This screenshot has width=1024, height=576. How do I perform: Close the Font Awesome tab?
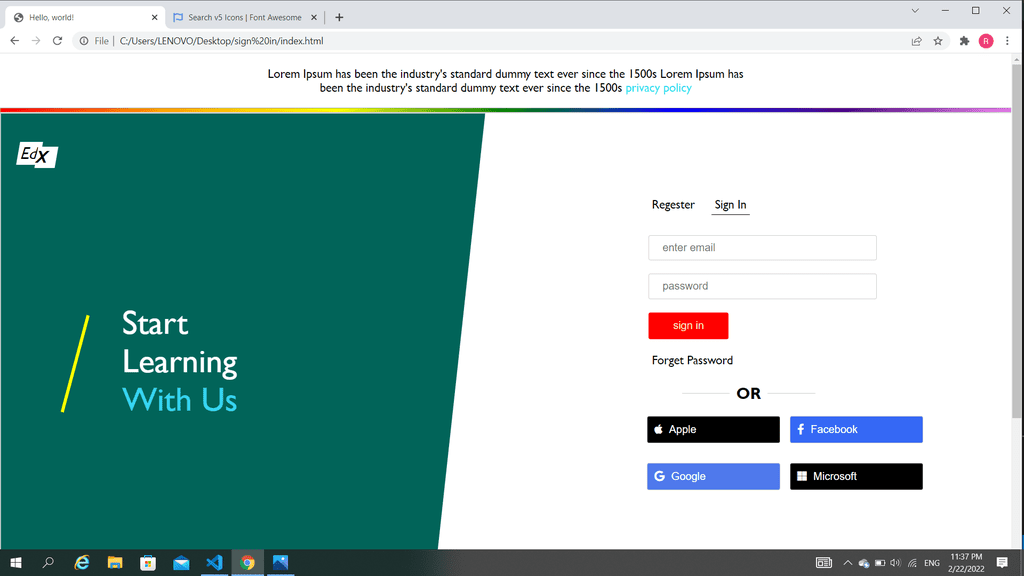[313, 18]
